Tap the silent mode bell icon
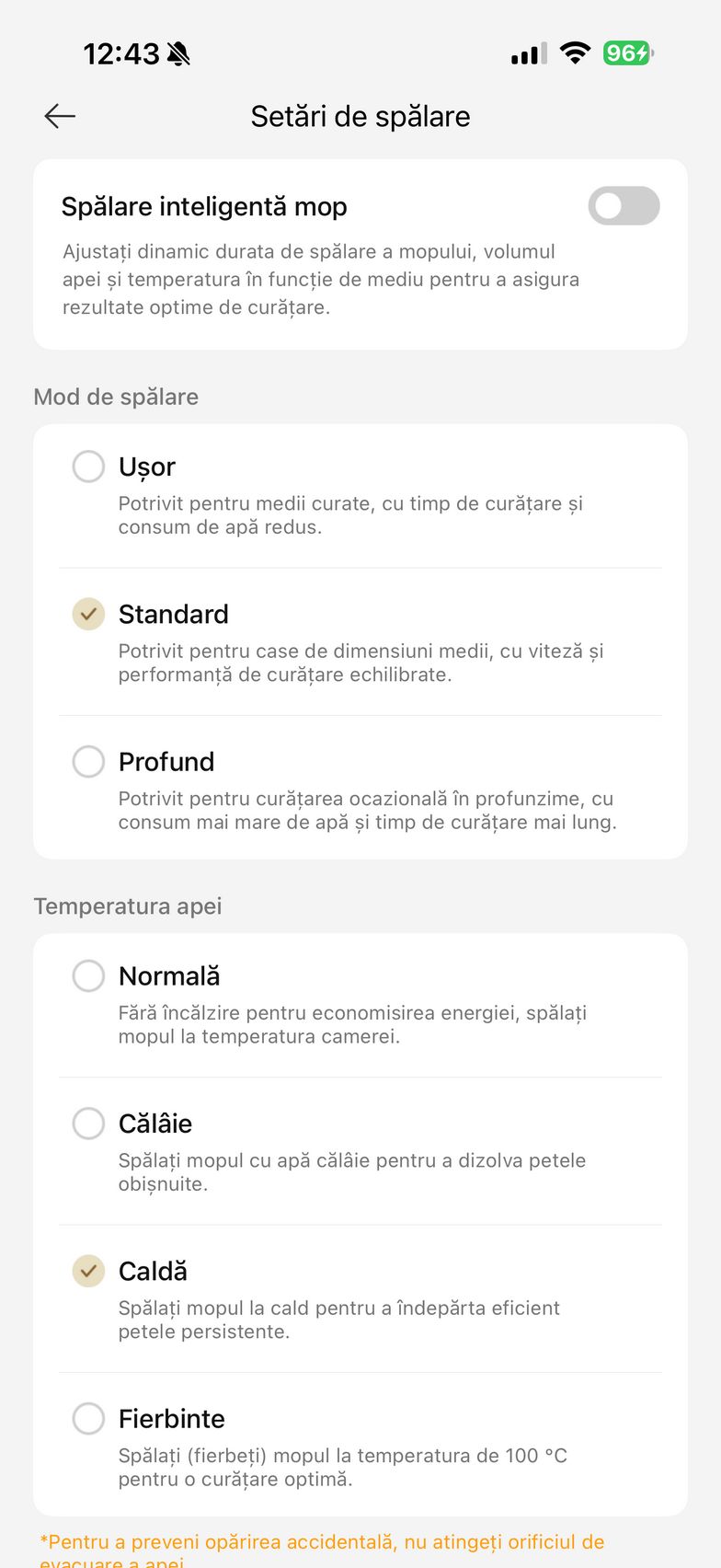This screenshot has width=721, height=1568. pos(179,54)
